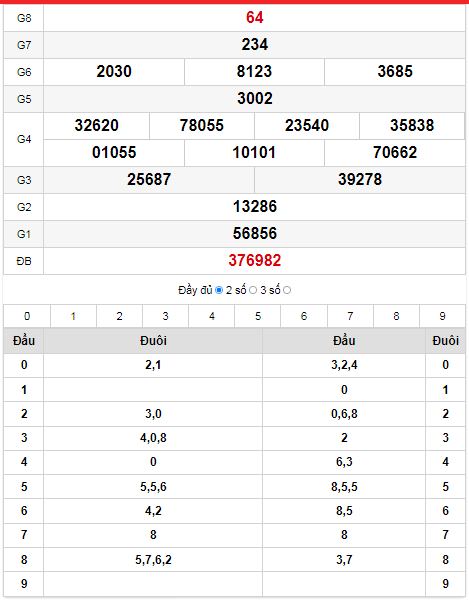Select digit filter tab 4
Image resolution: width=469 pixels, height=600 pixels.
click(x=212, y=316)
